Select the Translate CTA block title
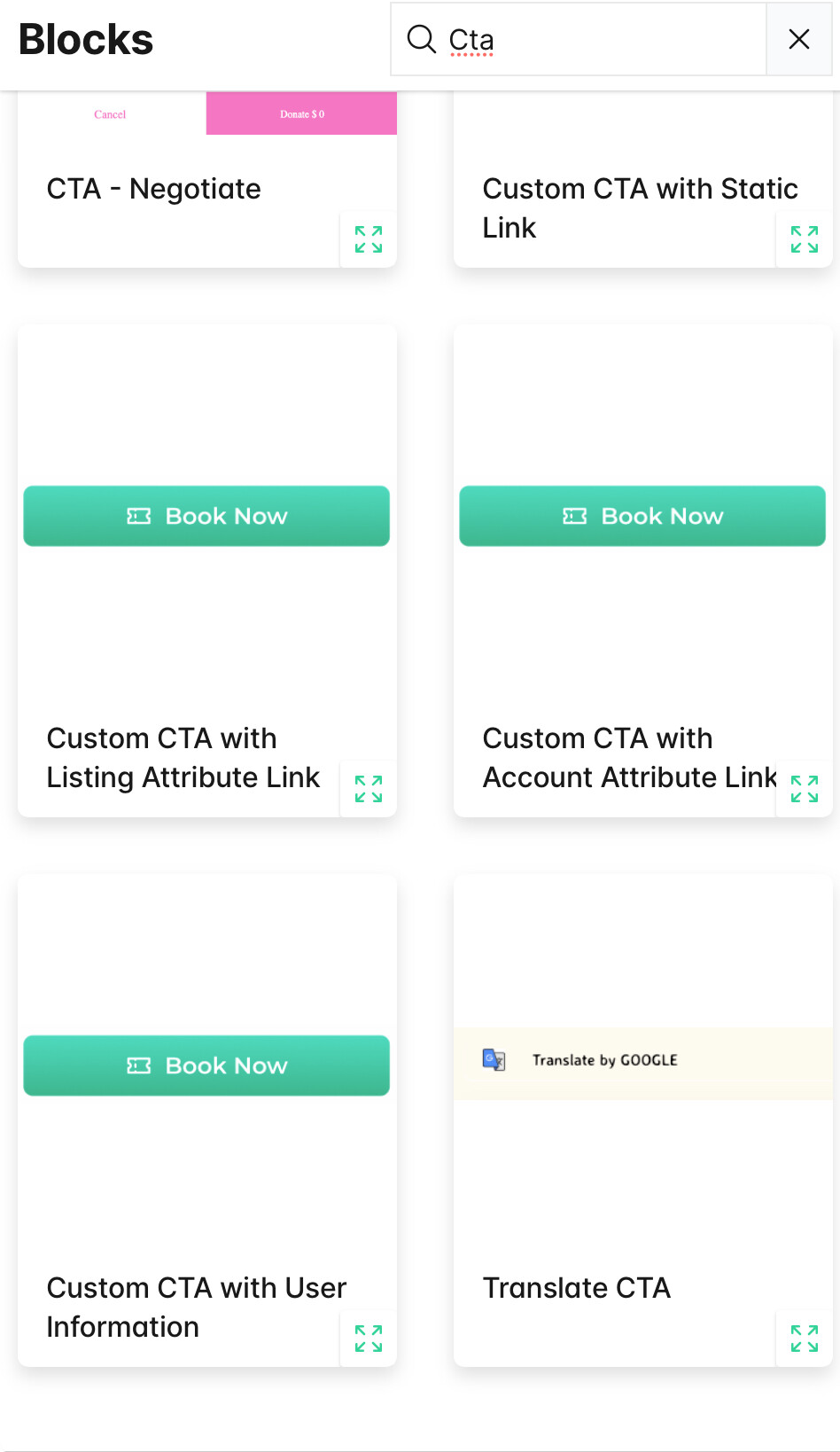 pos(576,1288)
